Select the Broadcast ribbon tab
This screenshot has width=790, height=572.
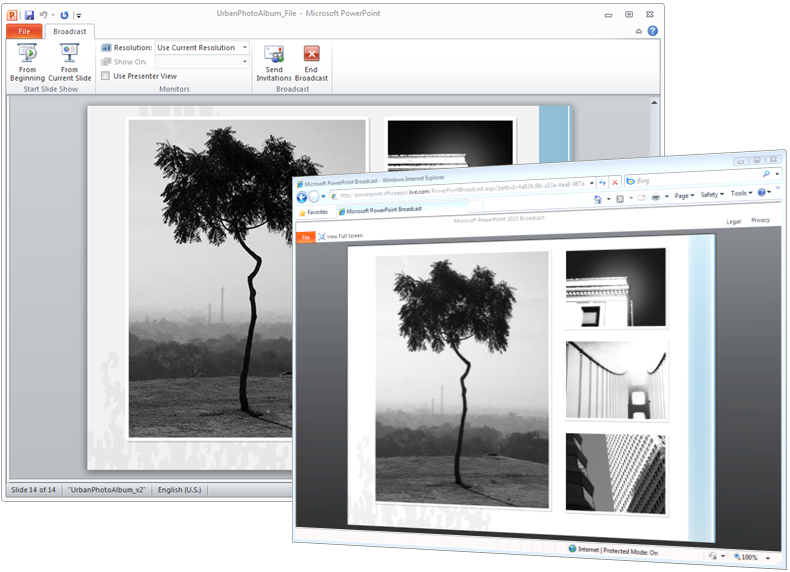coord(69,31)
